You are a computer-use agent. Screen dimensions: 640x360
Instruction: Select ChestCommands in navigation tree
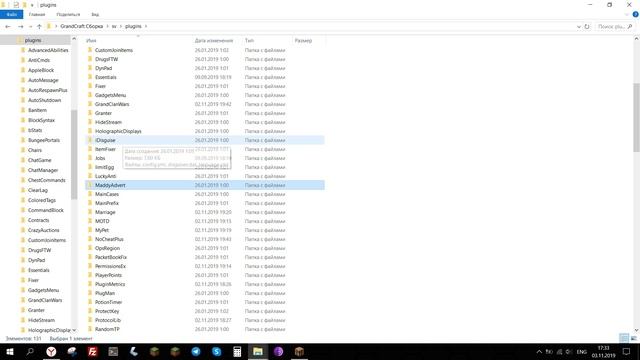click(x=47, y=180)
